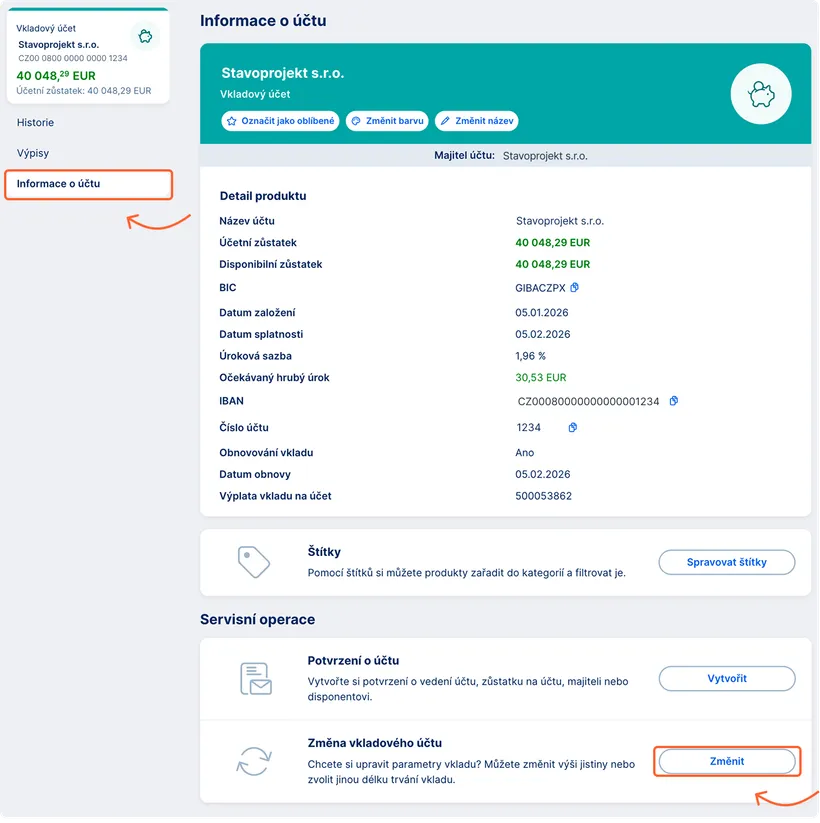The height and width of the screenshot is (823, 820).
Task: Rename account using Změnit název
Action: (476, 121)
